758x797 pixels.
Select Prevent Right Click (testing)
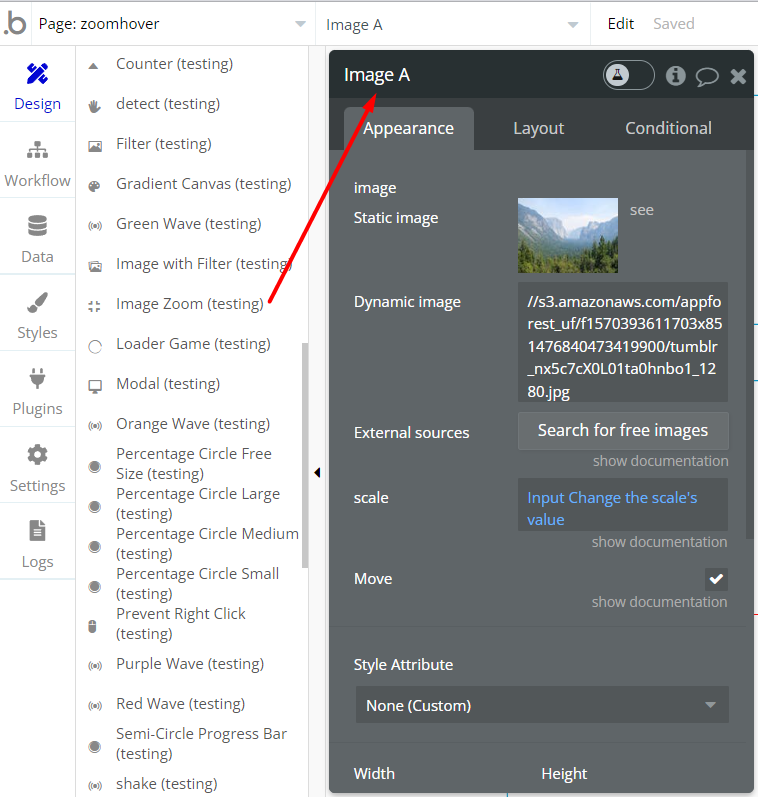[x=180, y=624]
